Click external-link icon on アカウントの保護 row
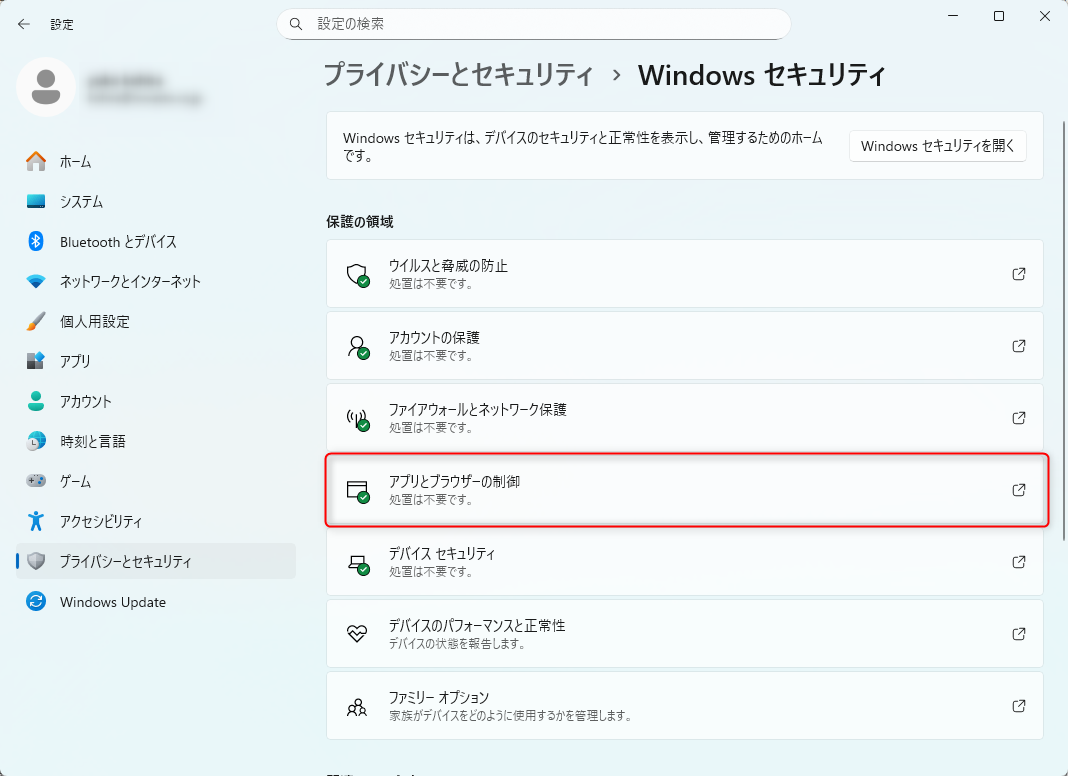 point(1018,346)
